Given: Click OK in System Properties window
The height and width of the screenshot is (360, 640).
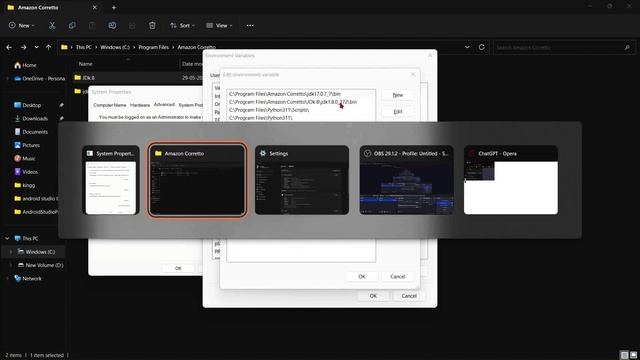Looking at the screenshot, I should click(178, 268).
